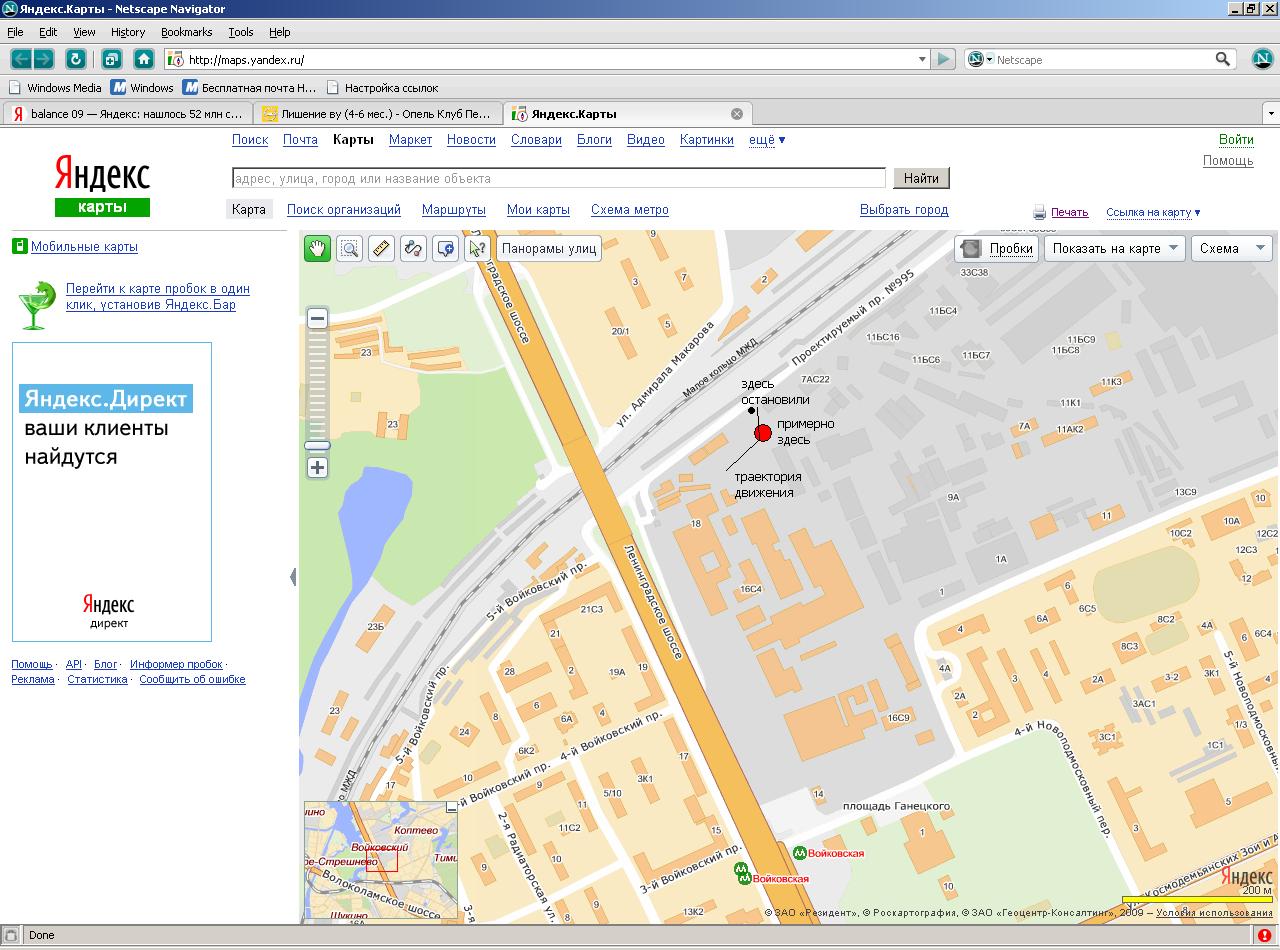The image size is (1280, 950).
Task: Go to home page icon
Action: [144, 59]
